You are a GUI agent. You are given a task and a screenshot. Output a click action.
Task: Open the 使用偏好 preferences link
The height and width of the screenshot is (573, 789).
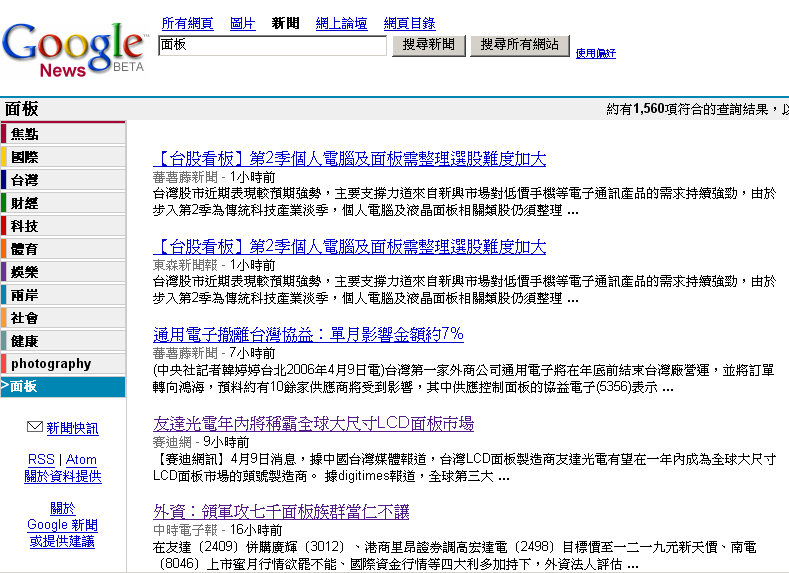(596, 53)
